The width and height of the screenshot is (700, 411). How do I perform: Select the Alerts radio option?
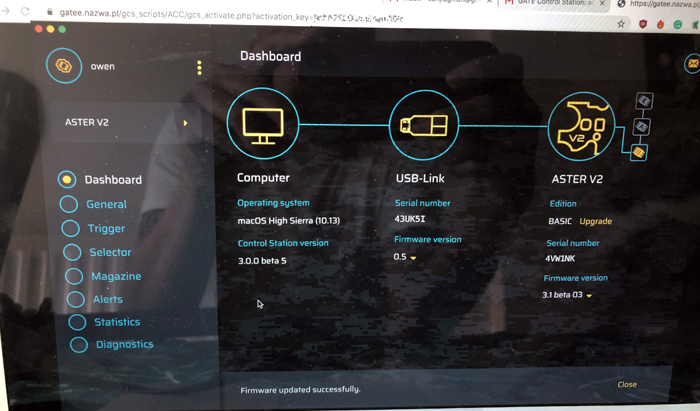(76, 299)
